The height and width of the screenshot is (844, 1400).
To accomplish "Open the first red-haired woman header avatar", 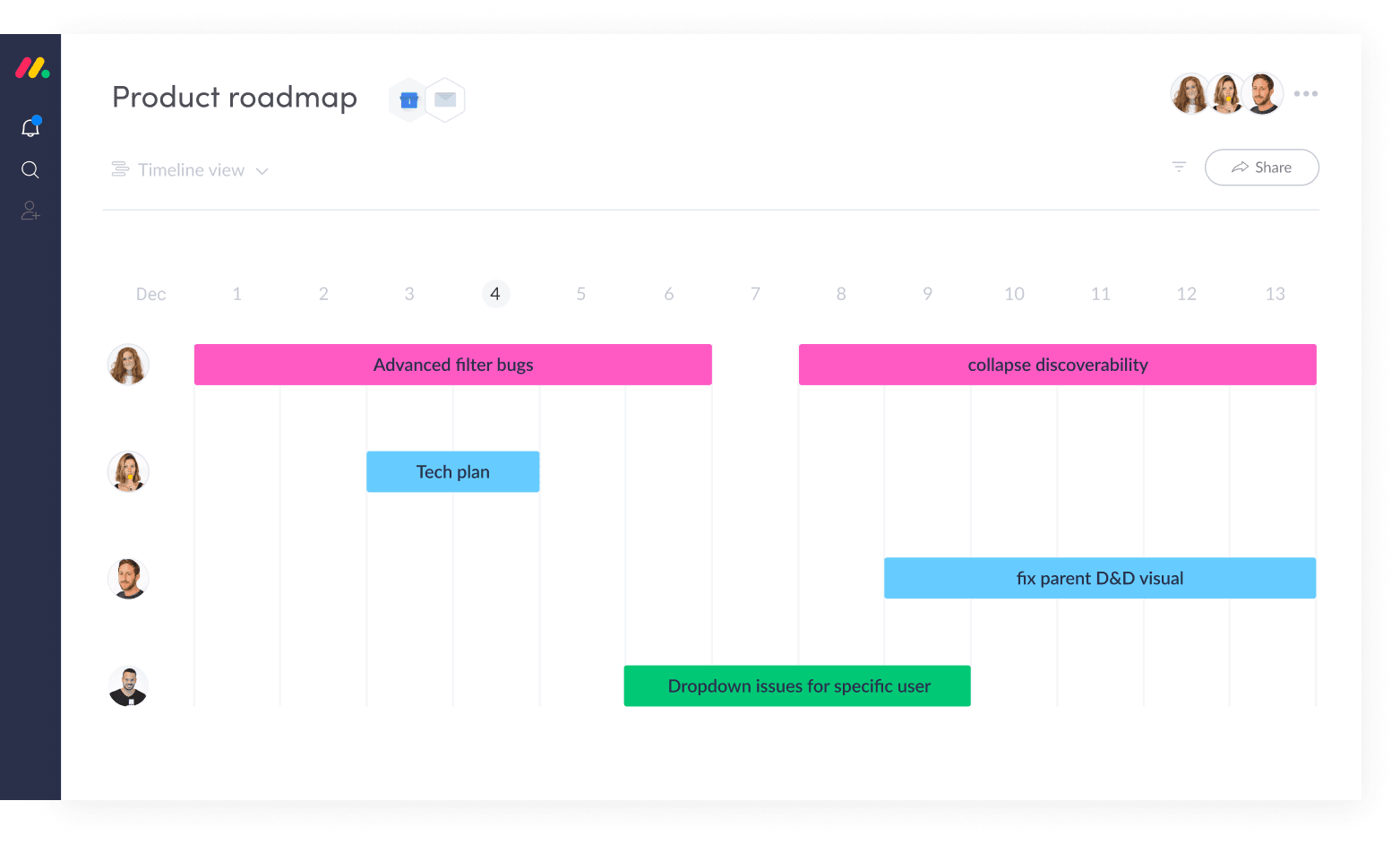I will (1190, 93).
